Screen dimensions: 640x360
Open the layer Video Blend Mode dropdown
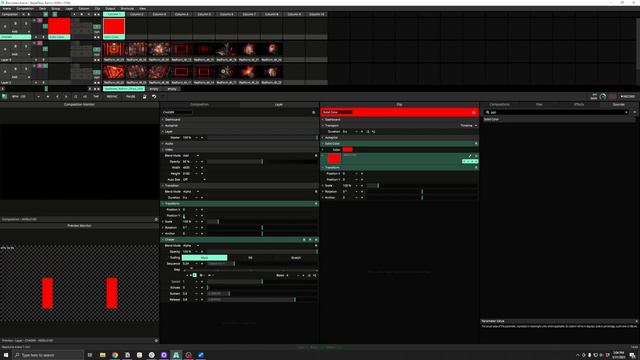point(191,156)
